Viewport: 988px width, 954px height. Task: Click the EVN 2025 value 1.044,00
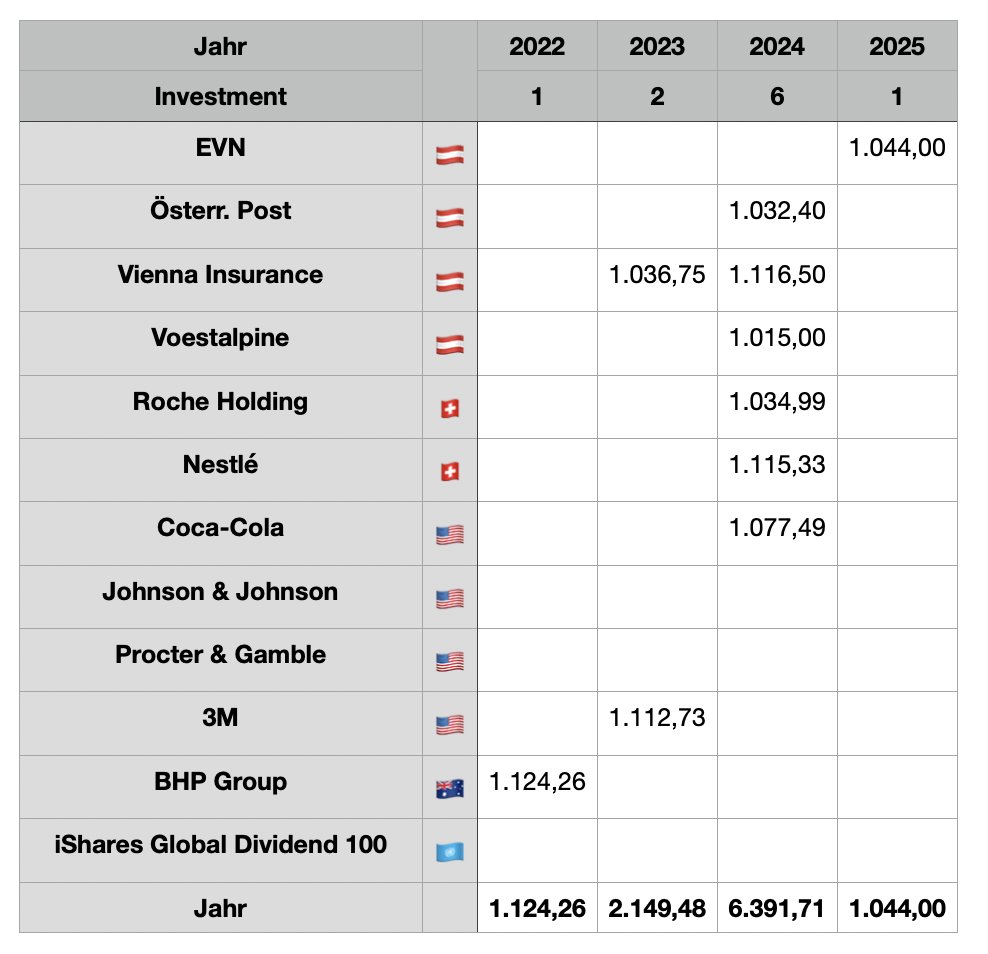pos(897,149)
